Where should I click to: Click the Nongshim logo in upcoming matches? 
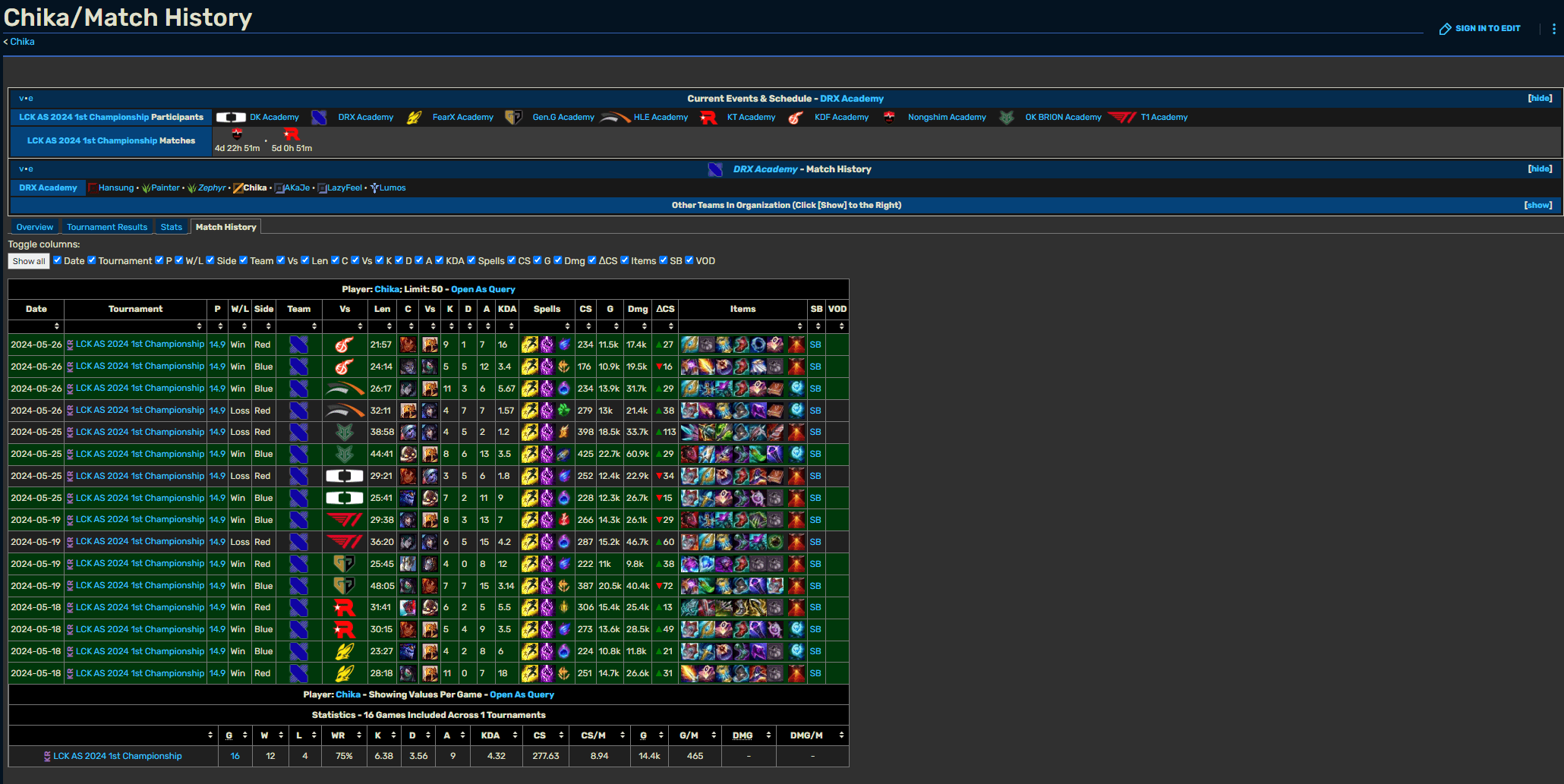(x=237, y=134)
